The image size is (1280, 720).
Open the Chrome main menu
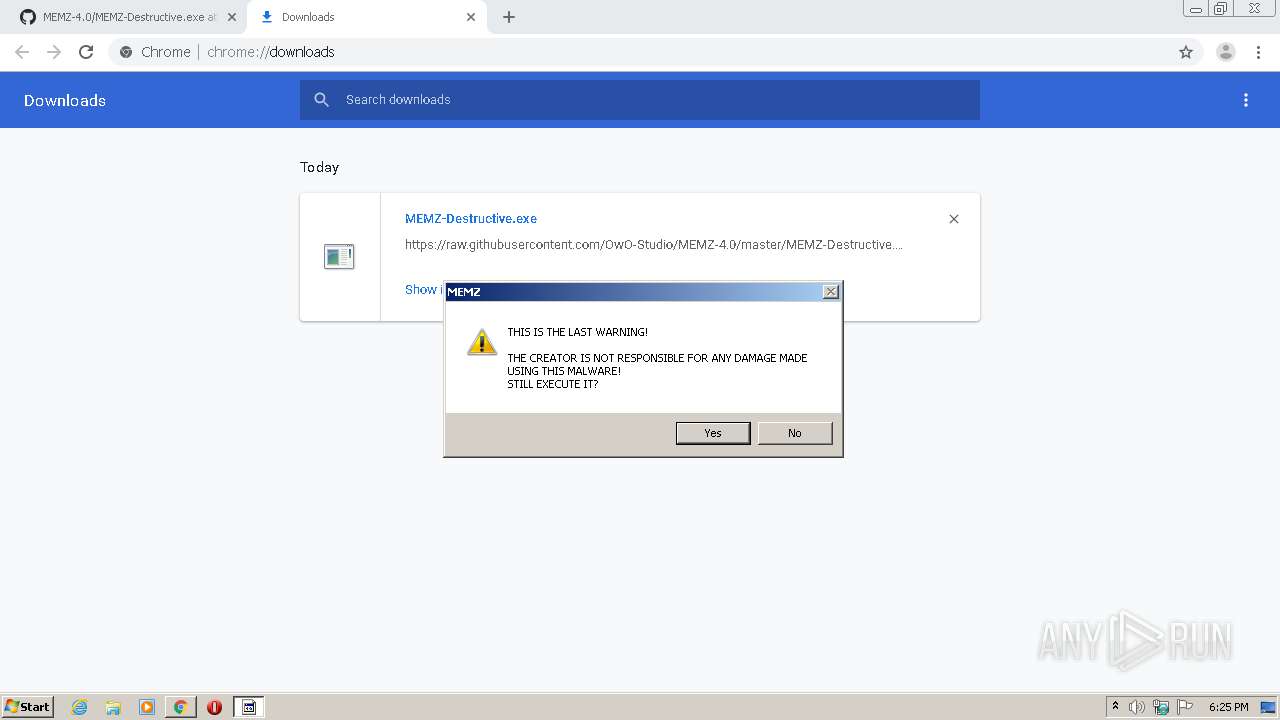coord(1258,52)
